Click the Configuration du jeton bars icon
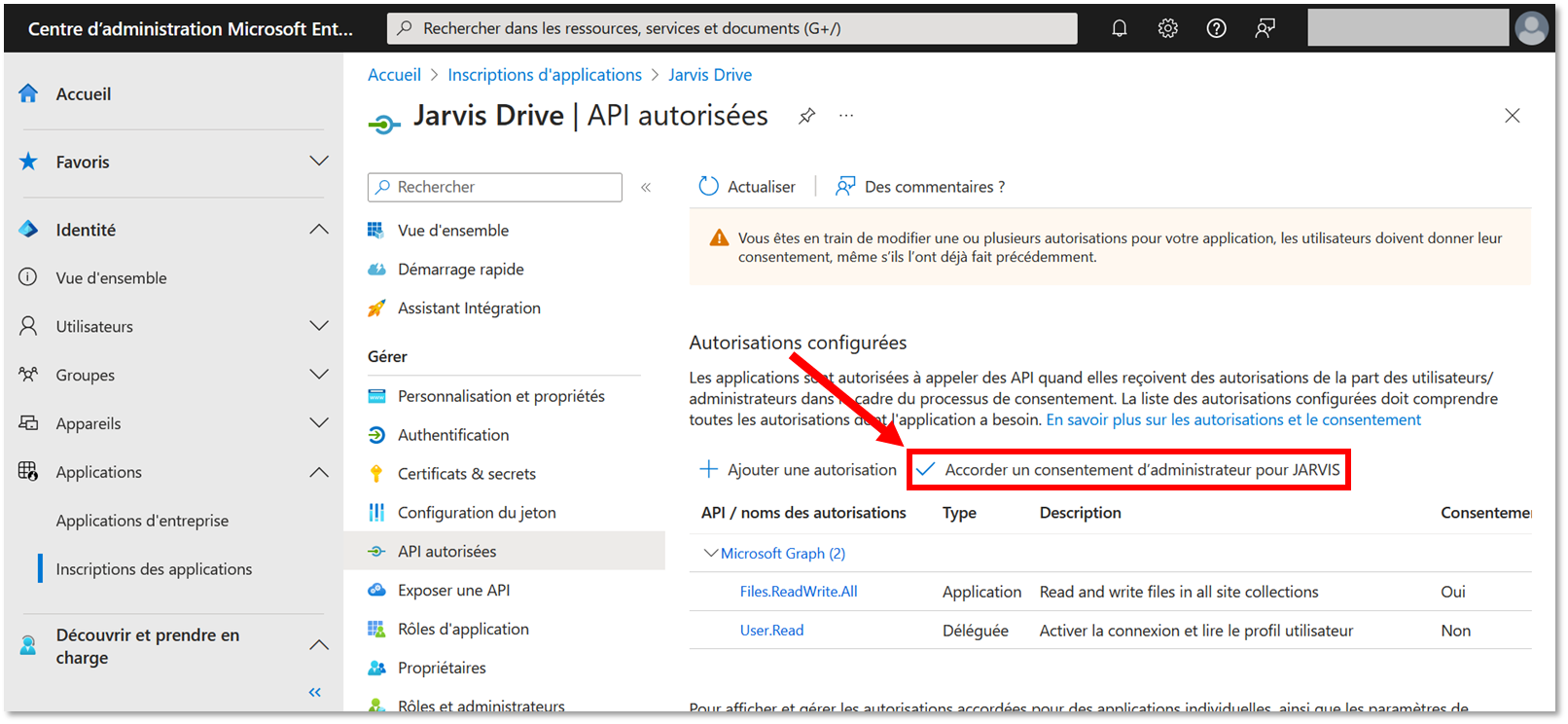Image resolution: width=1568 pixels, height=724 pixels. click(376, 513)
